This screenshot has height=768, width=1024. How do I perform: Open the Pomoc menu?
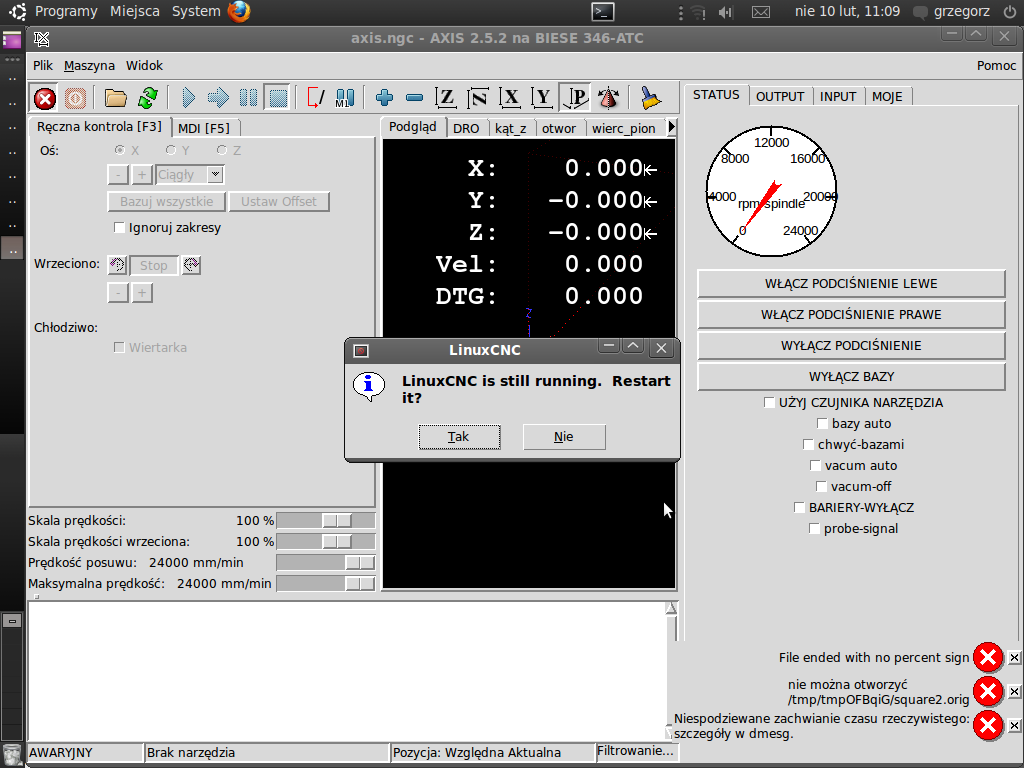coord(997,65)
